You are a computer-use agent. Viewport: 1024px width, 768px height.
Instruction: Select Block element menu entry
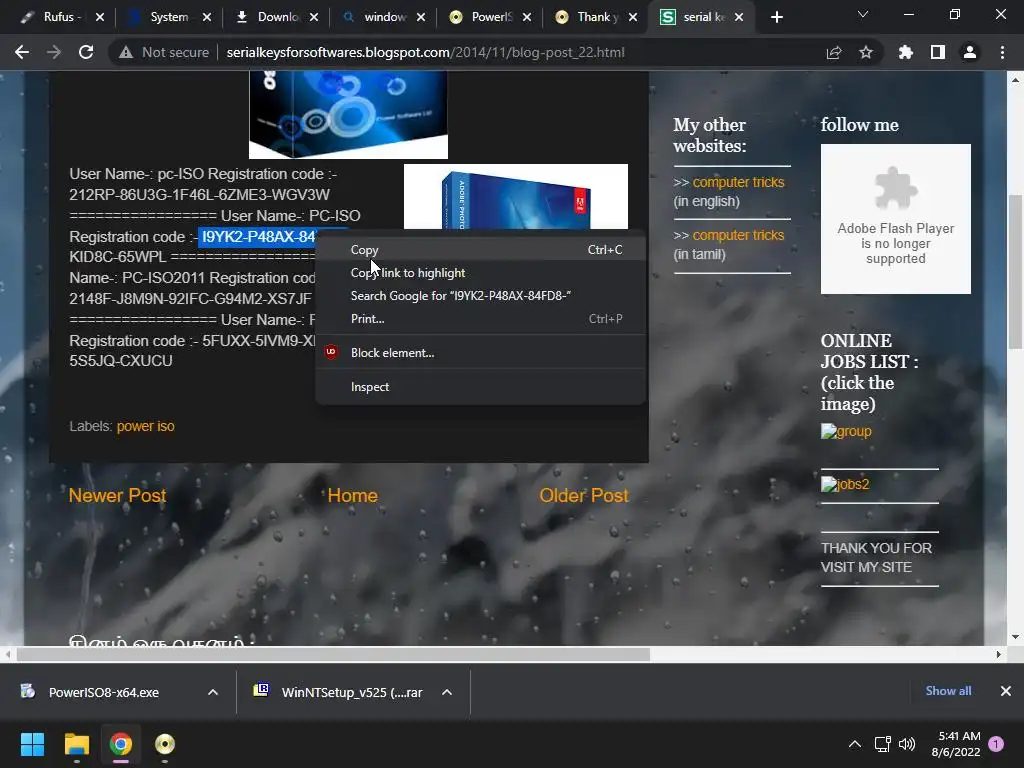click(481, 353)
